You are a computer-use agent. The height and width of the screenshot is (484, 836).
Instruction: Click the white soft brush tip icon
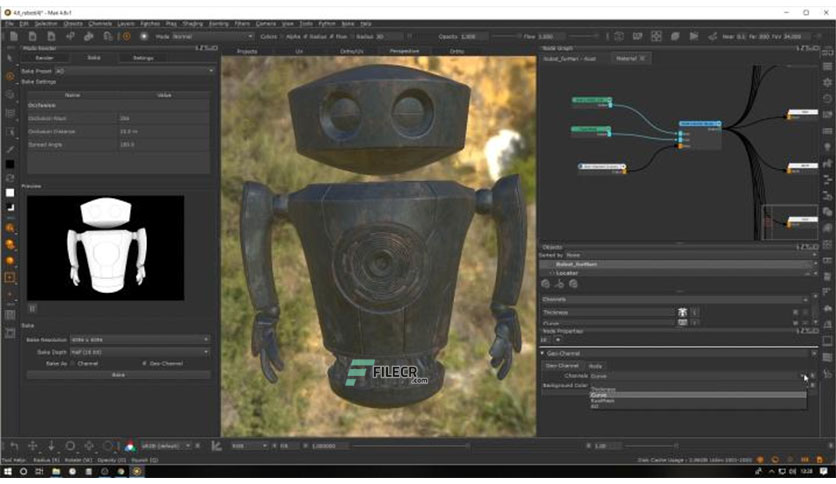(143, 36)
